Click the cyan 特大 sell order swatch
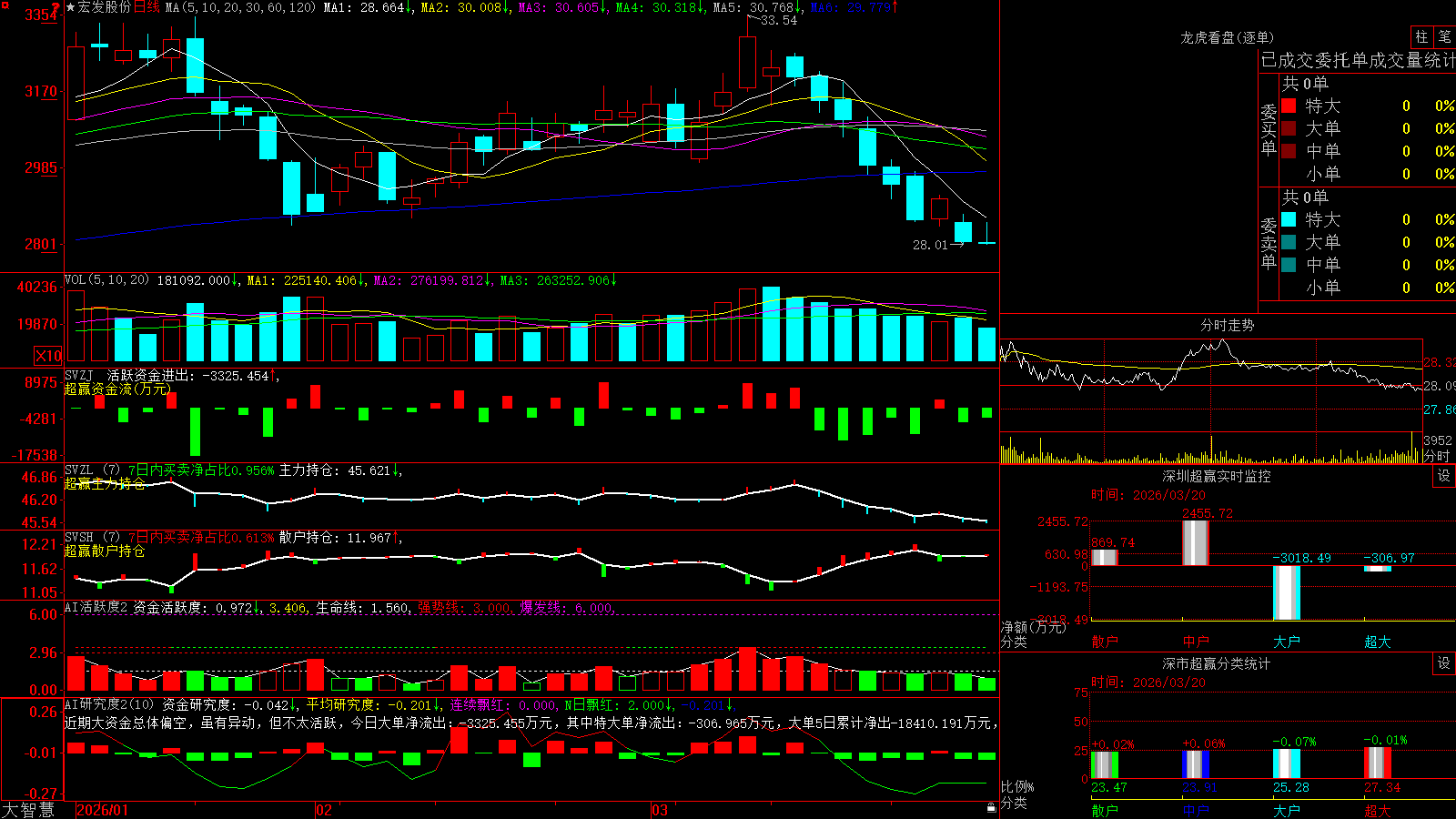This screenshot has height=819, width=1456. (1289, 219)
